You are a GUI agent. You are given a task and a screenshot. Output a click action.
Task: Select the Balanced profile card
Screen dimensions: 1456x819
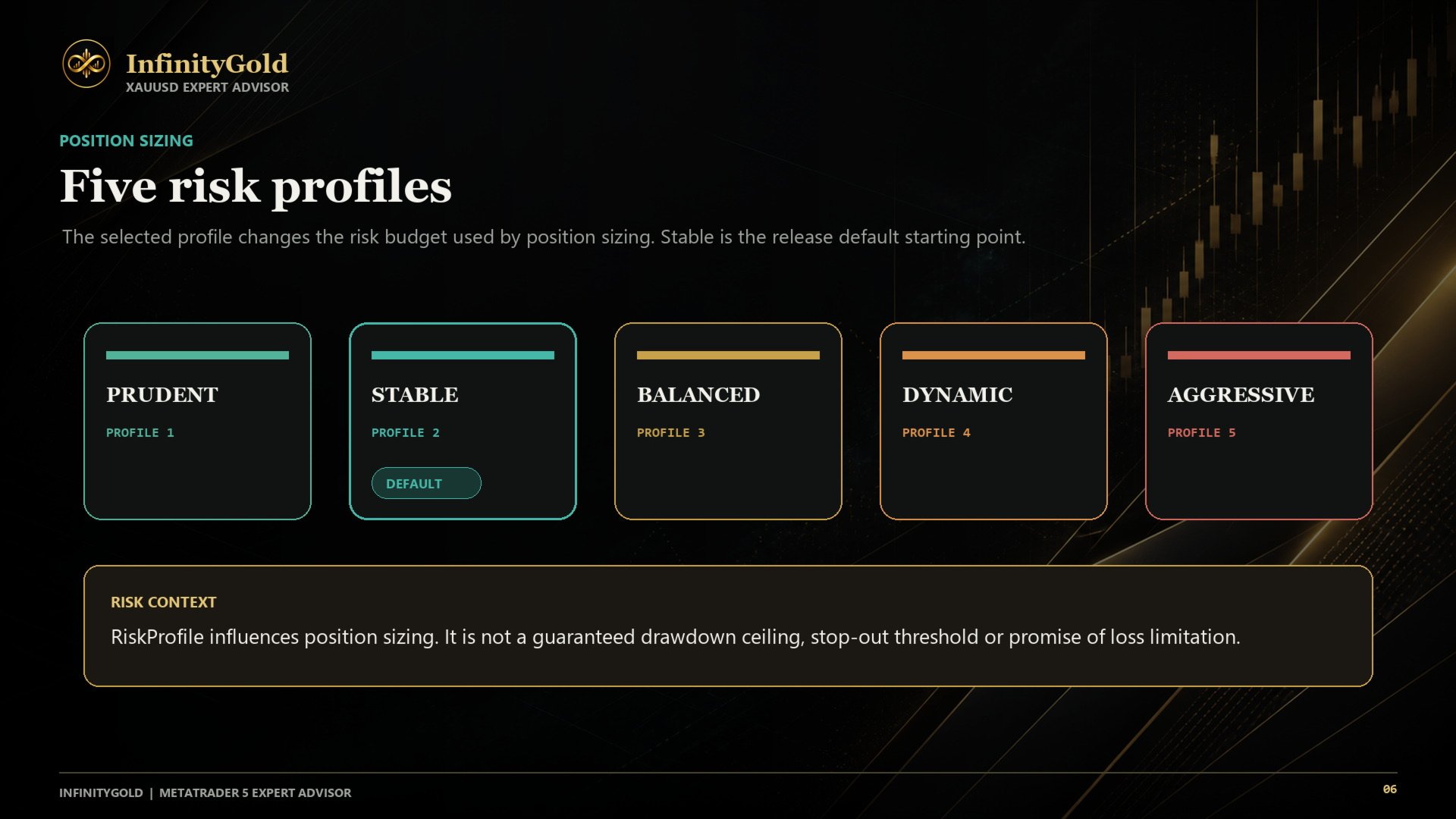tap(728, 421)
